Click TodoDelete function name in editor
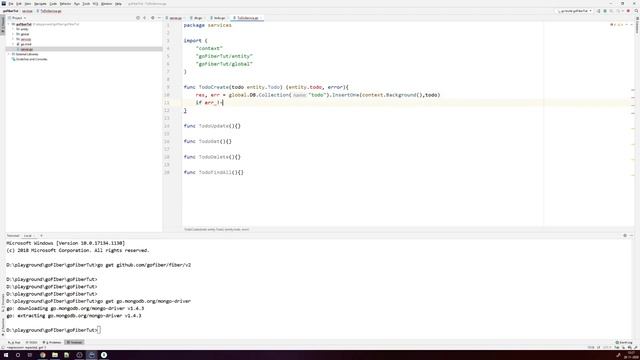The width and height of the screenshot is (640, 360). pos(214,157)
